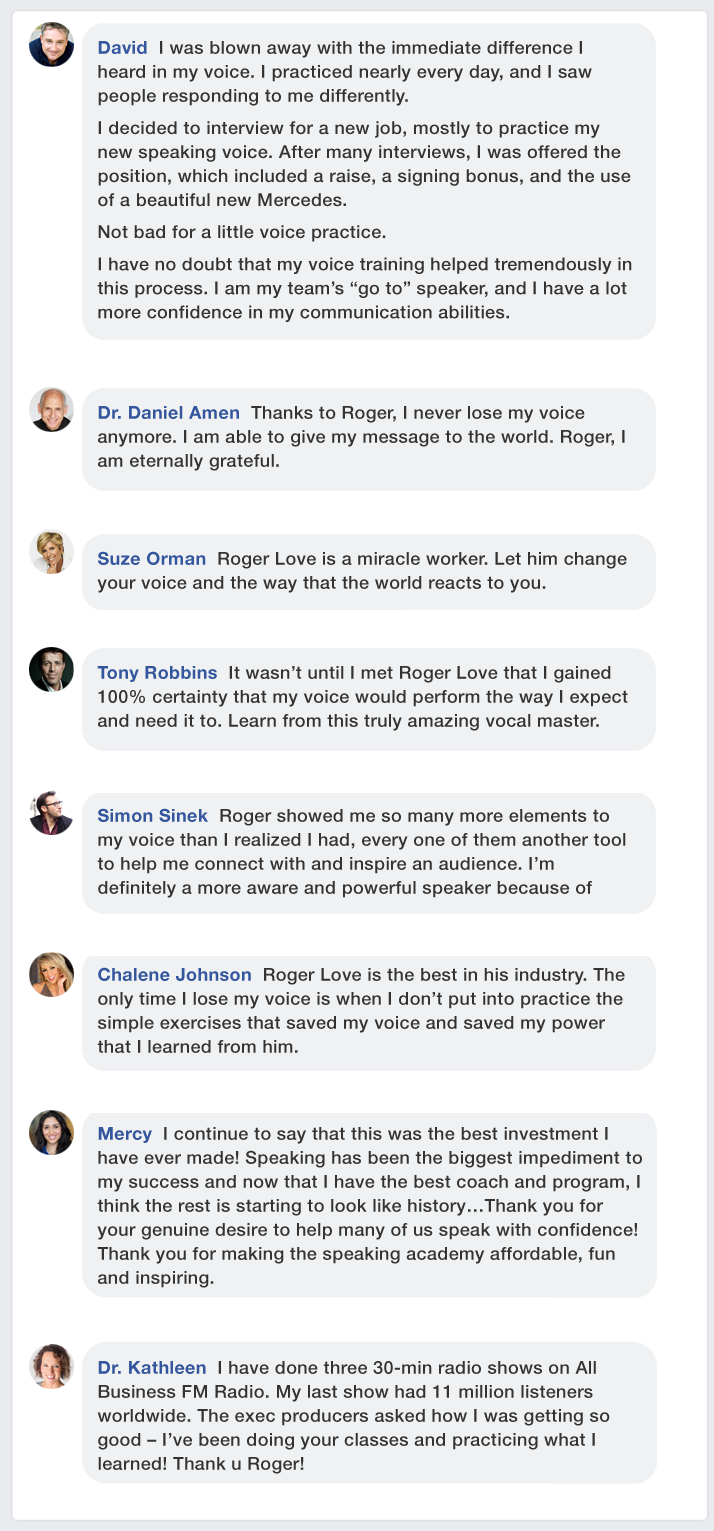Click the Dr. Daniel Amen name link
The width and height of the screenshot is (714, 1531).
pyautogui.click(x=168, y=412)
